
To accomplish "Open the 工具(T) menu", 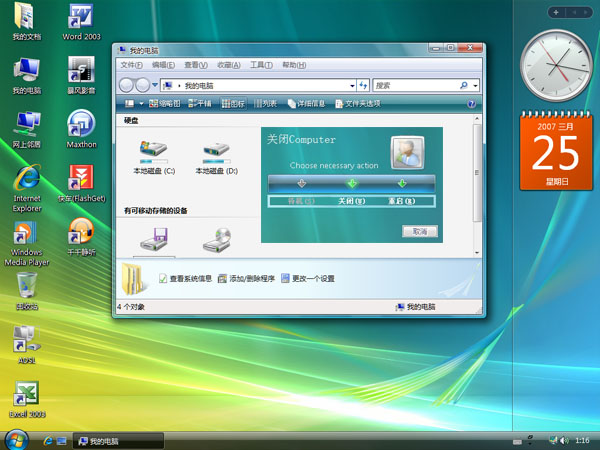I will pos(261,65).
